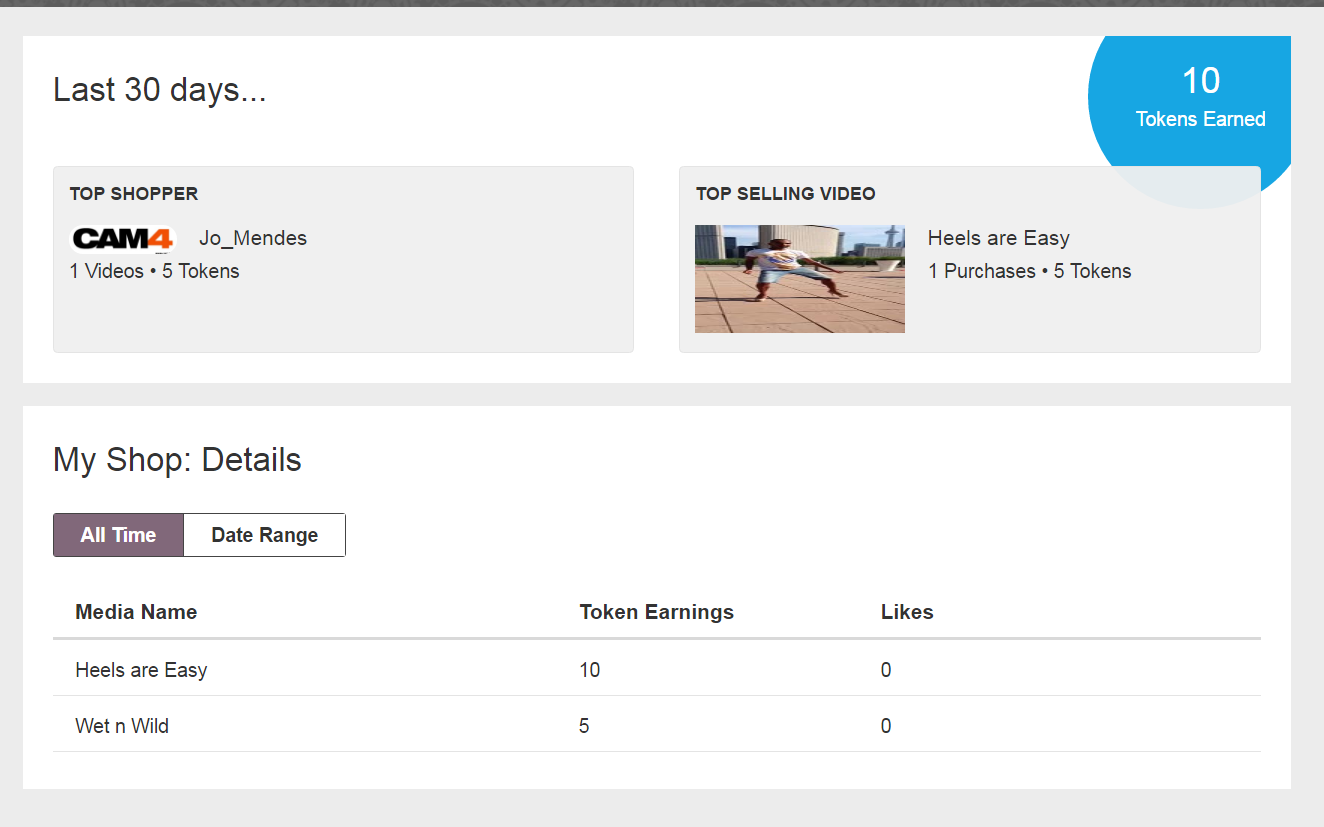Click the 10 token earnings value in table
This screenshot has width=1324, height=827.
pos(589,670)
